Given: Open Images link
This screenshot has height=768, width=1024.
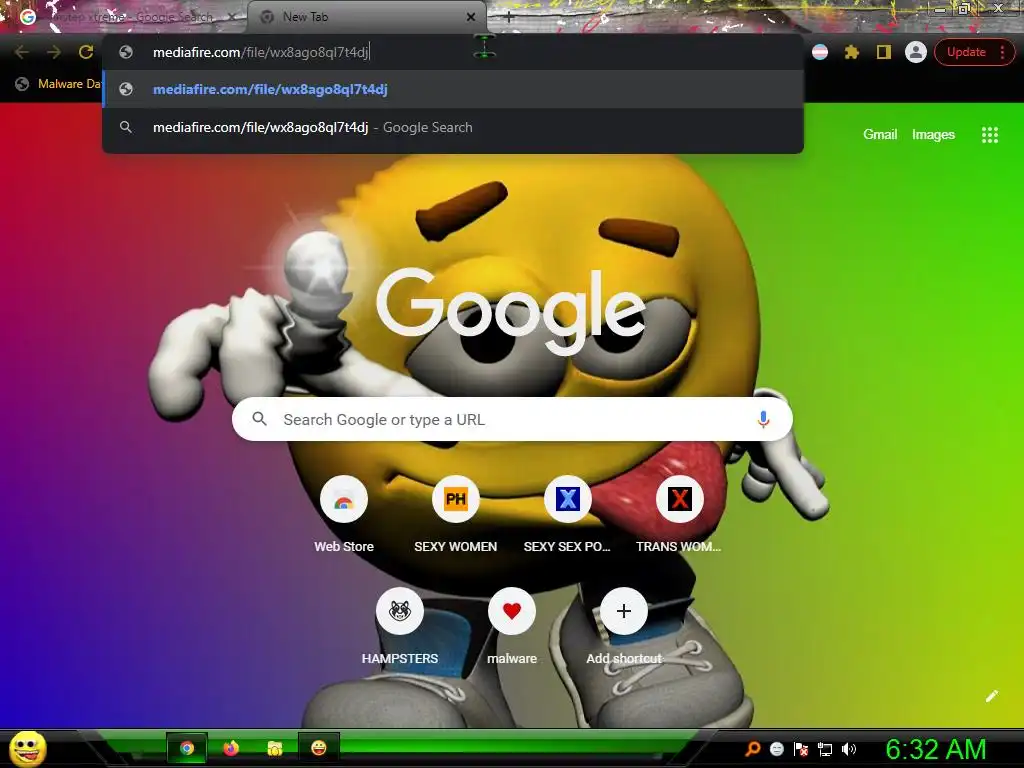Looking at the screenshot, I should coord(933,135).
